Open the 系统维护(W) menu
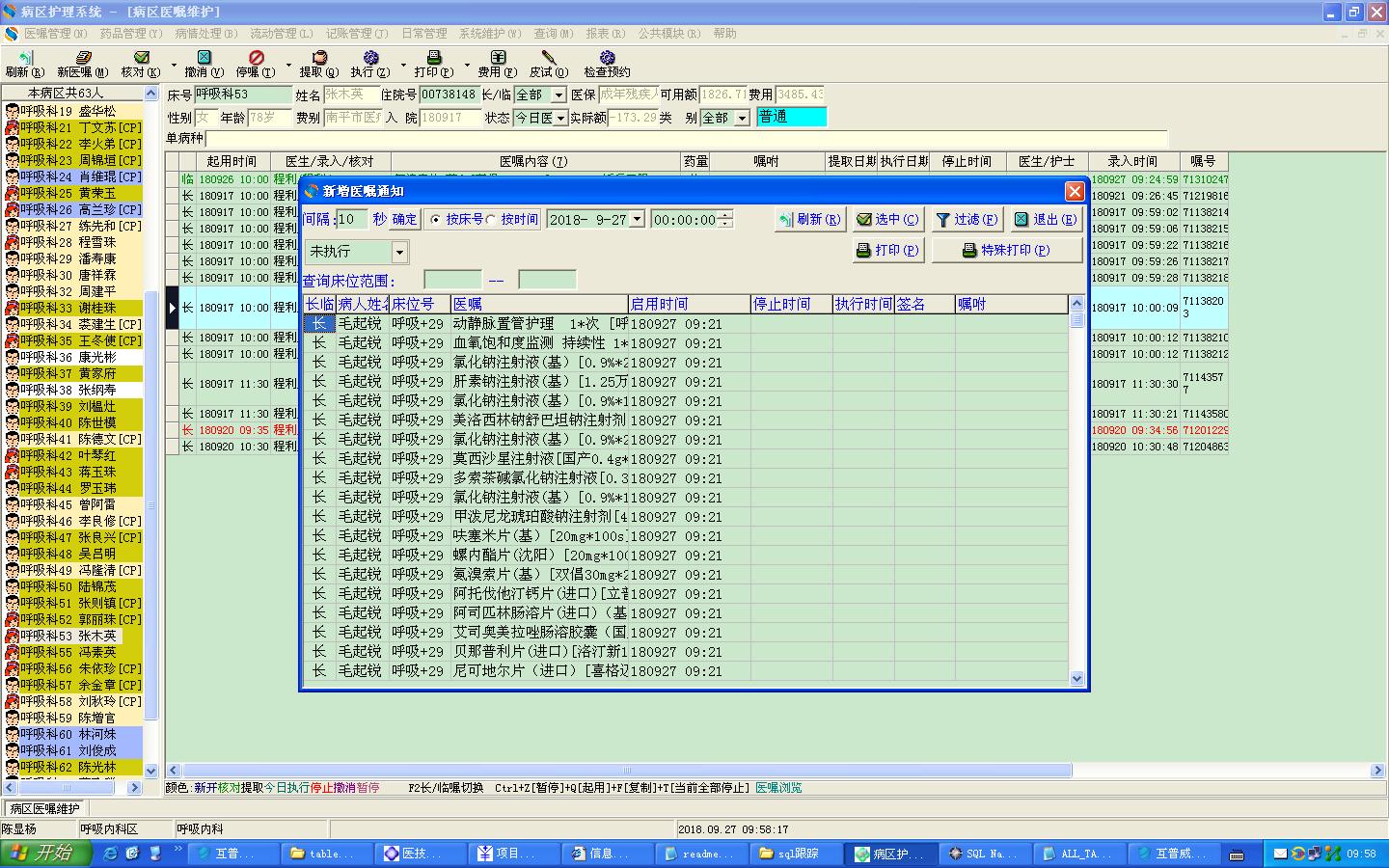This screenshot has width=1389, height=868. point(490,34)
